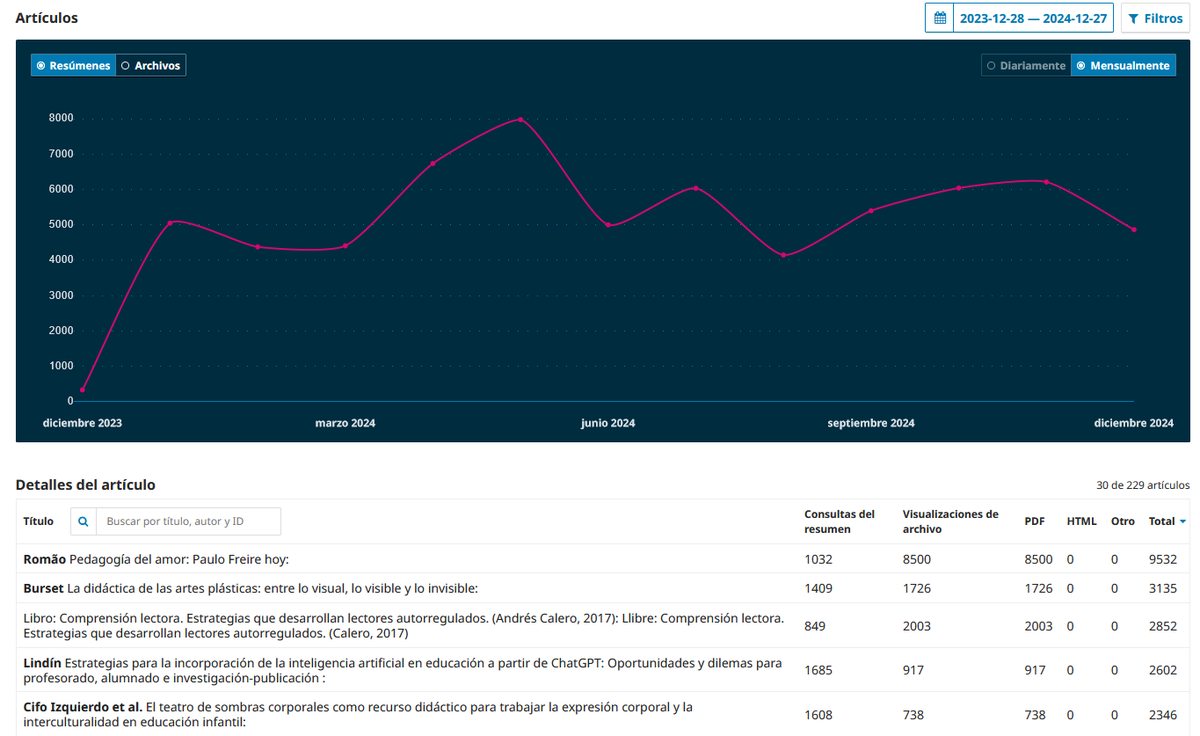Click the chart peak data point near 8000
This screenshot has height=736, width=1200.
pyautogui.click(x=520, y=119)
